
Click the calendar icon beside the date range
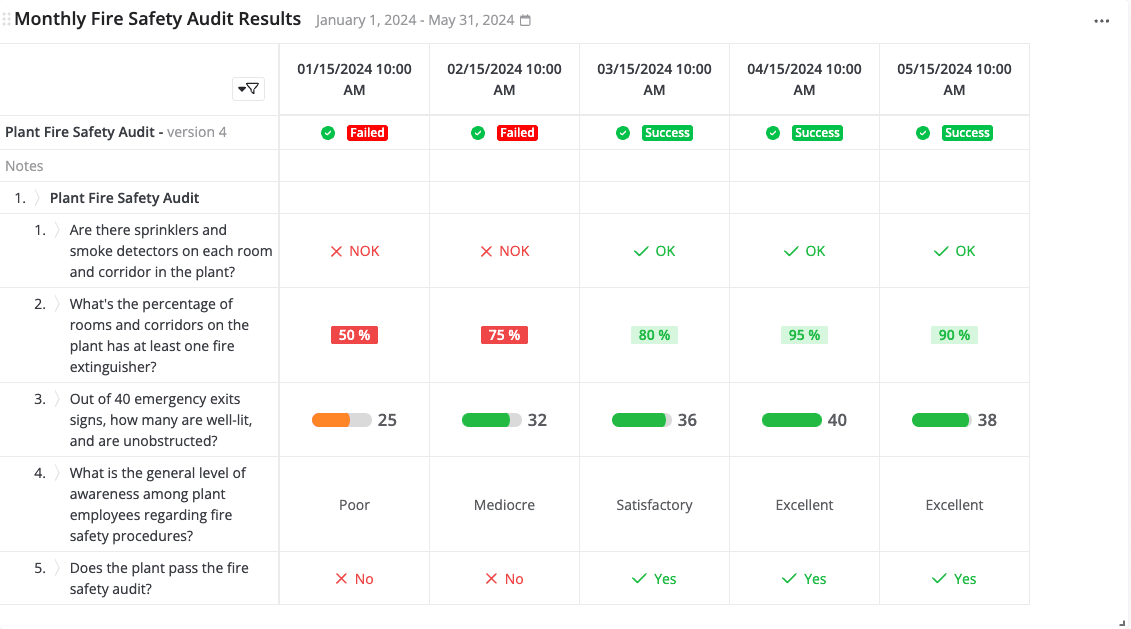(527, 19)
